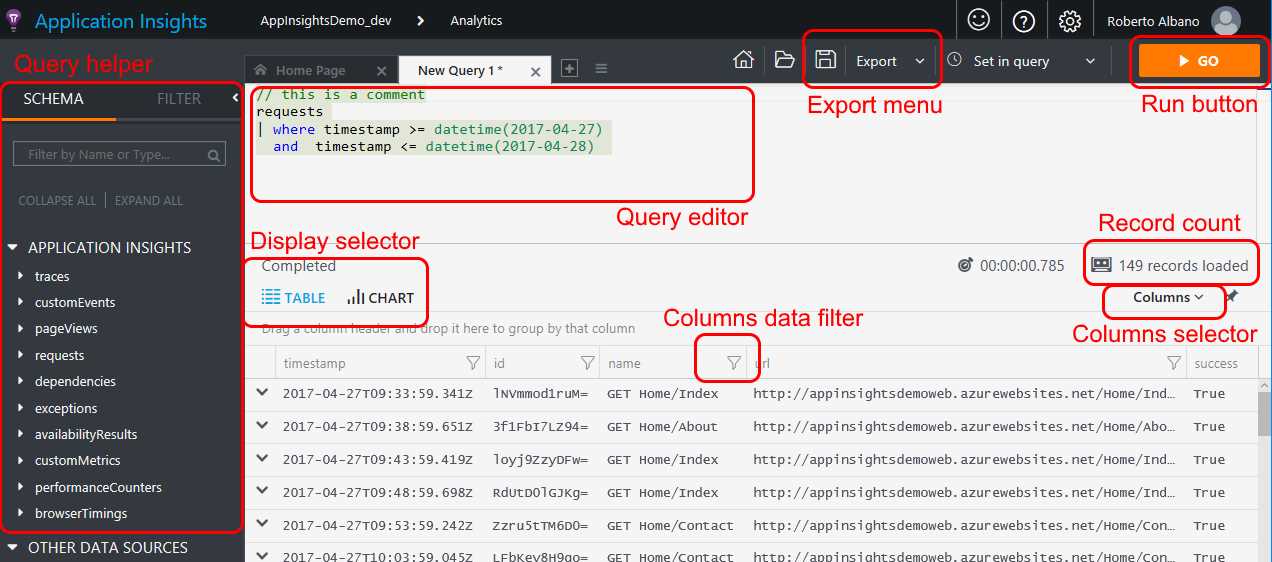Screen dimensions: 1272x562
Task: Collapse the OTHER DATA SOURCES section
Action: coord(14,547)
